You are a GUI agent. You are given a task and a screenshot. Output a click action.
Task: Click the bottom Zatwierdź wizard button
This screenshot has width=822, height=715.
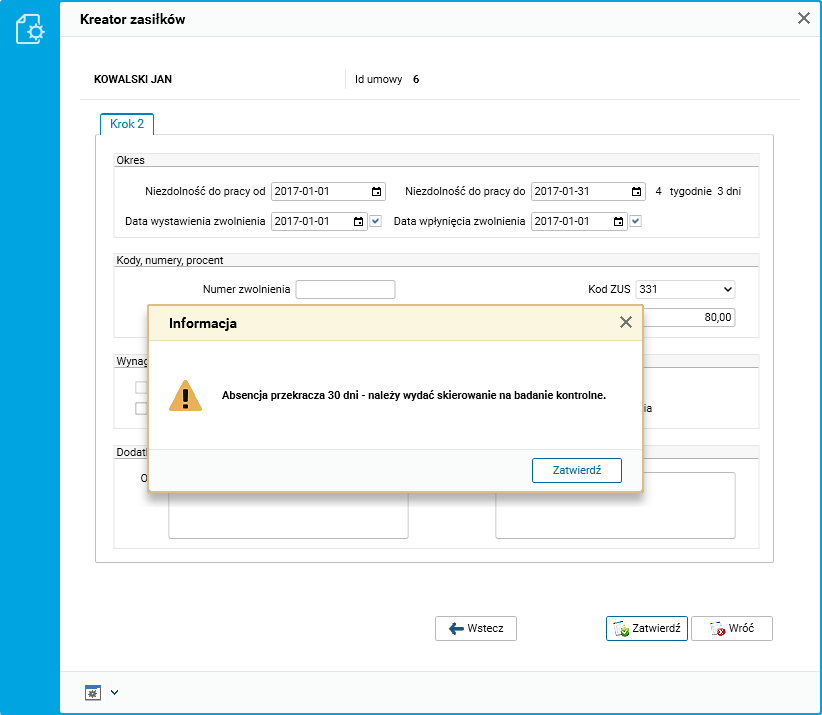[x=647, y=628]
